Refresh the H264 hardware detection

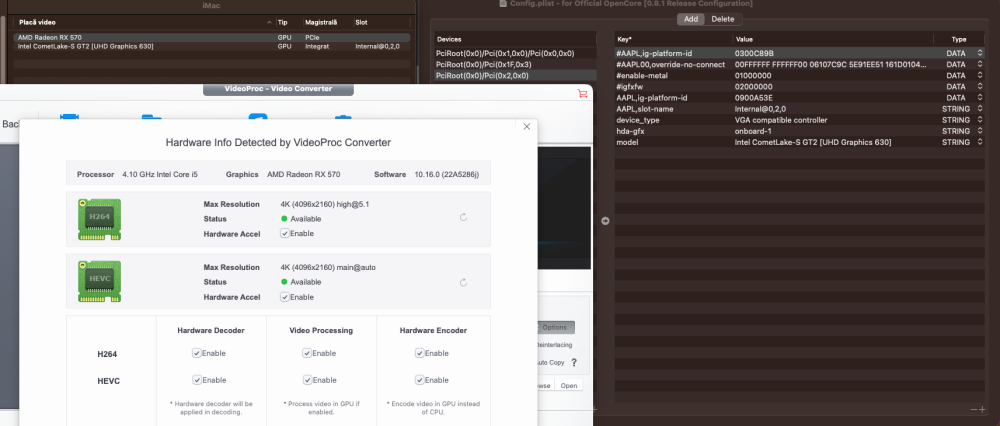click(464, 217)
